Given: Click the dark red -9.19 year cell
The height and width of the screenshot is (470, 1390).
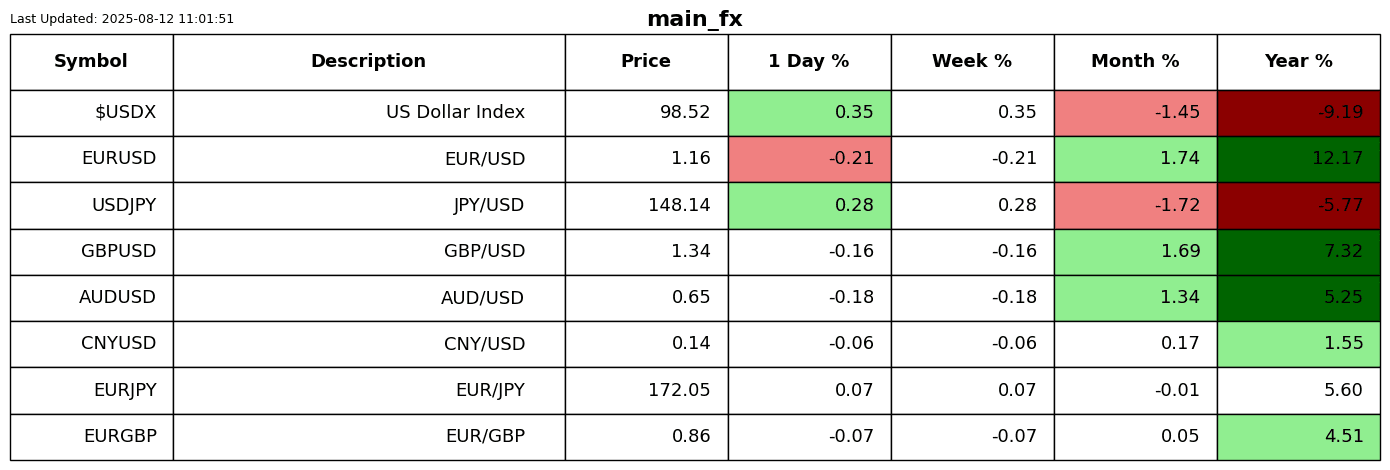Looking at the screenshot, I should click(x=1298, y=113).
